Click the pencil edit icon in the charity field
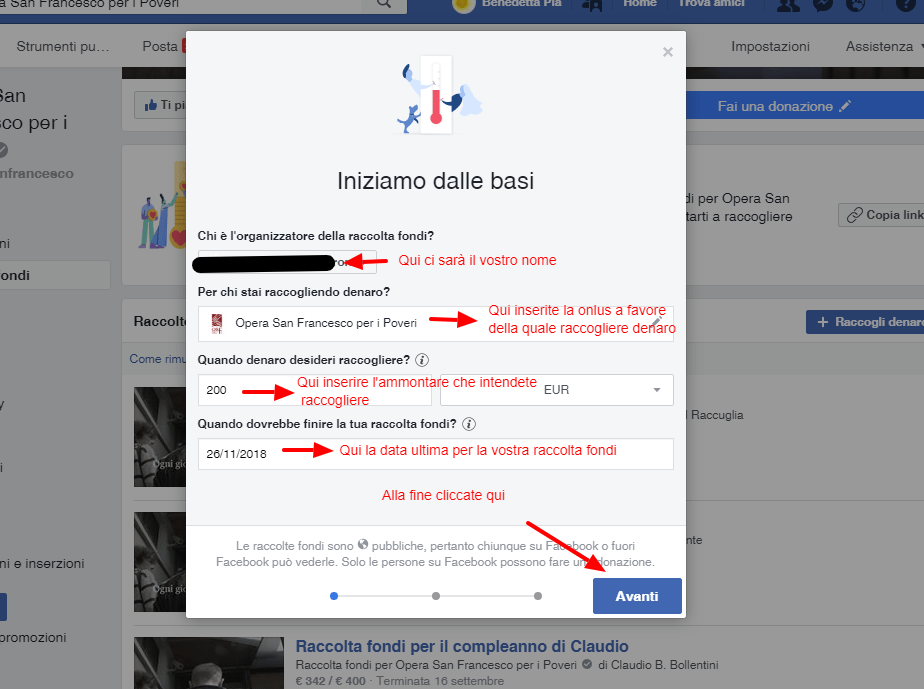 click(x=656, y=322)
